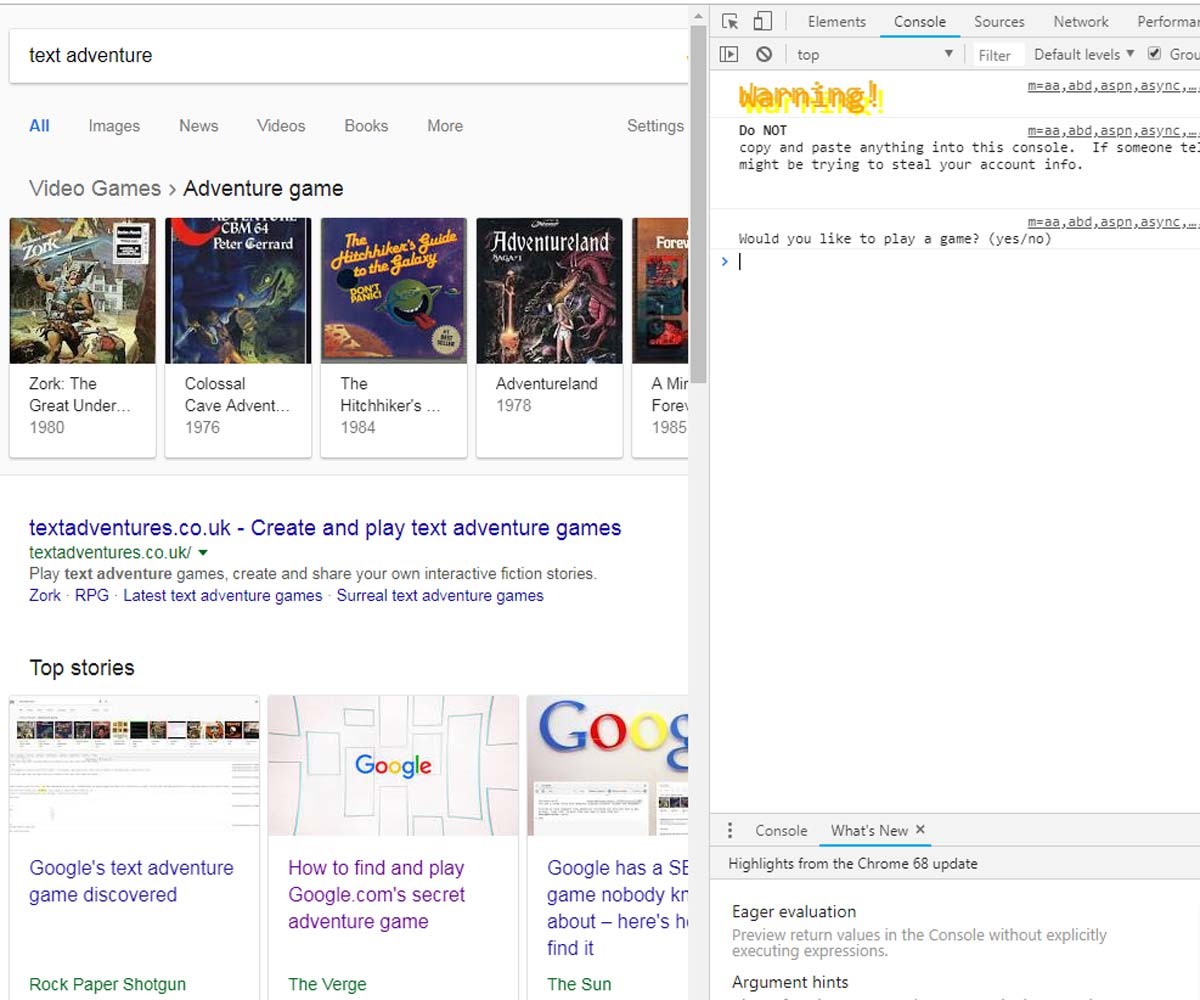This screenshot has height=1000, width=1200.
Task: Clear console with the block icon
Action: point(764,54)
